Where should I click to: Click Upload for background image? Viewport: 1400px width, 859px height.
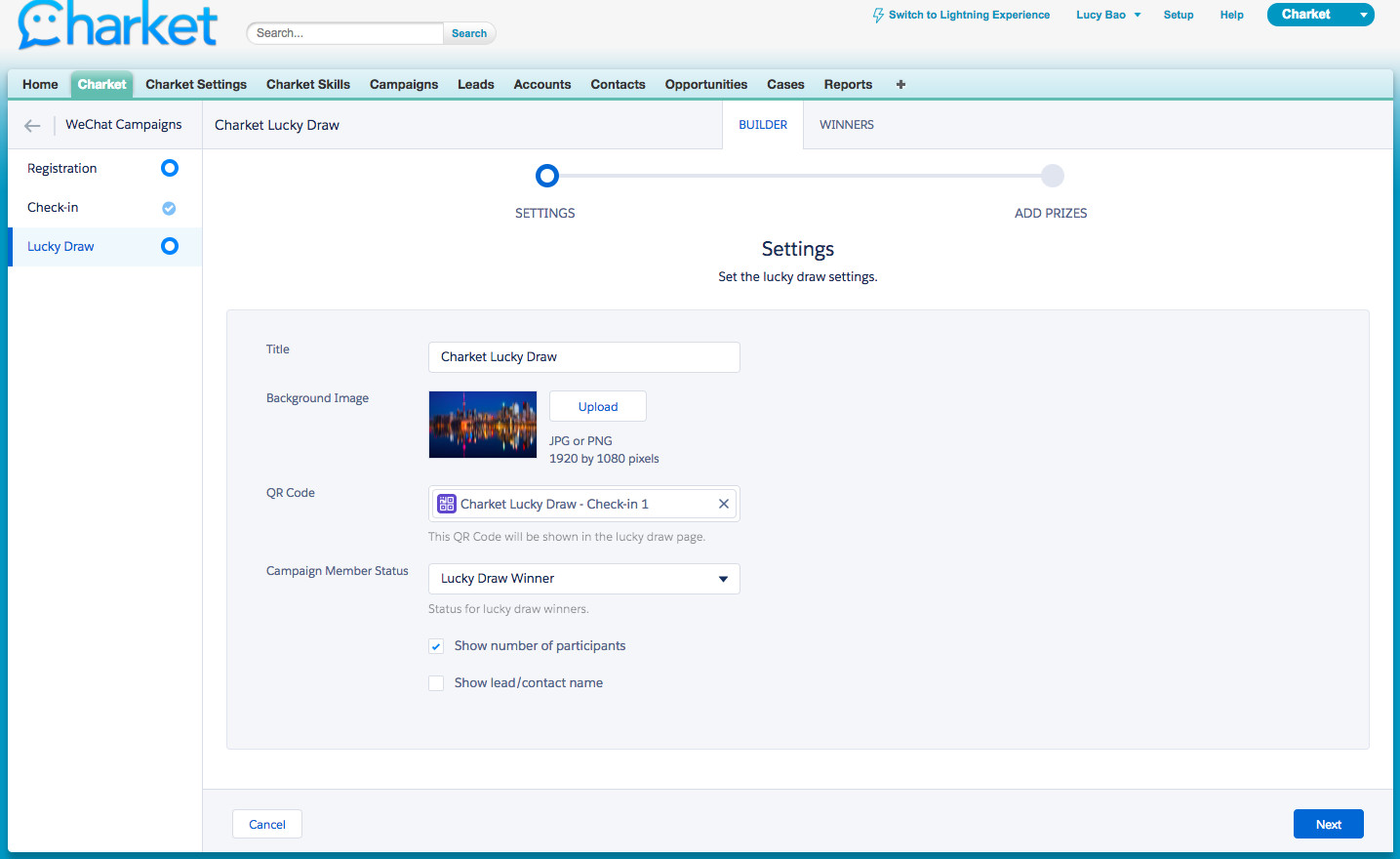[597, 407]
